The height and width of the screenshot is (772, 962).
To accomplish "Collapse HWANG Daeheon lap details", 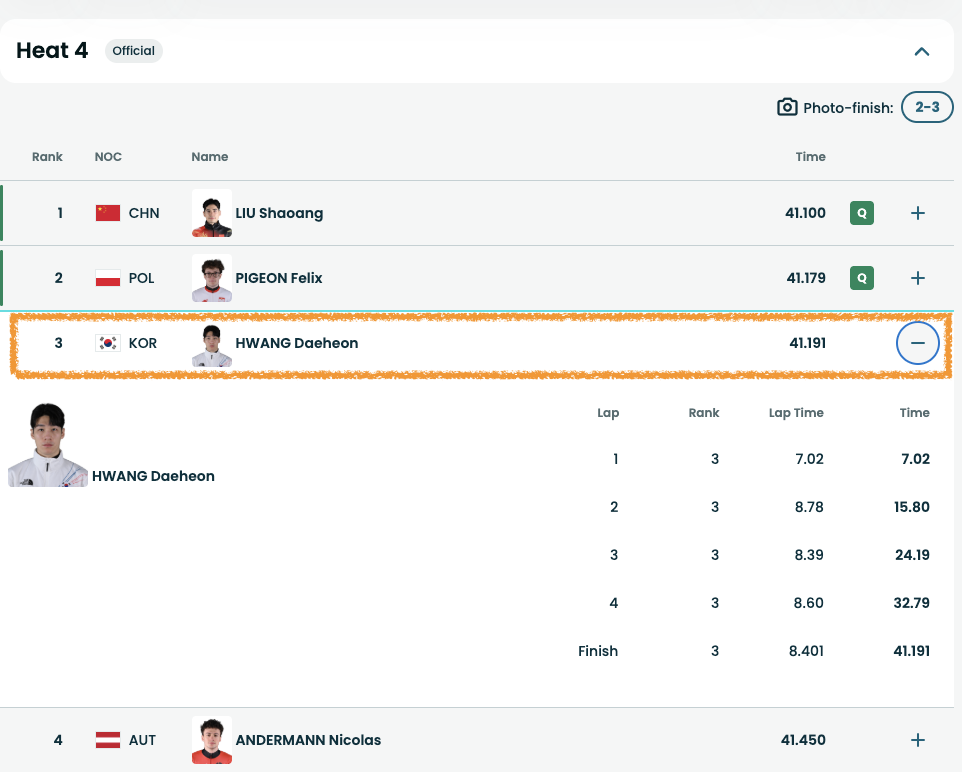I will pyautogui.click(x=917, y=343).
